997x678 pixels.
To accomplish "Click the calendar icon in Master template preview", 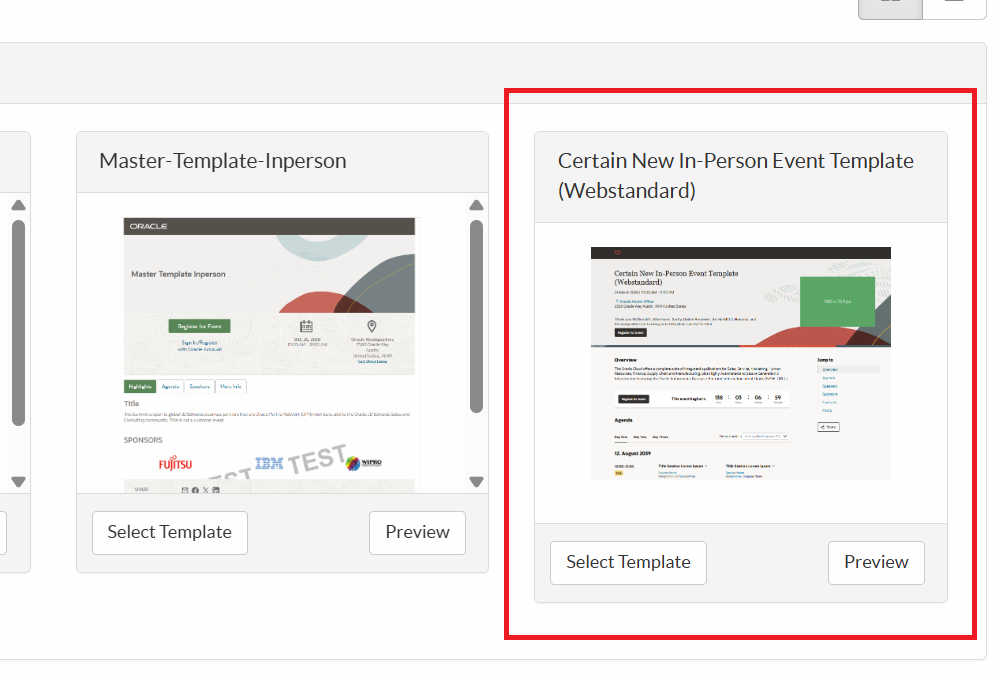I will click(306, 326).
